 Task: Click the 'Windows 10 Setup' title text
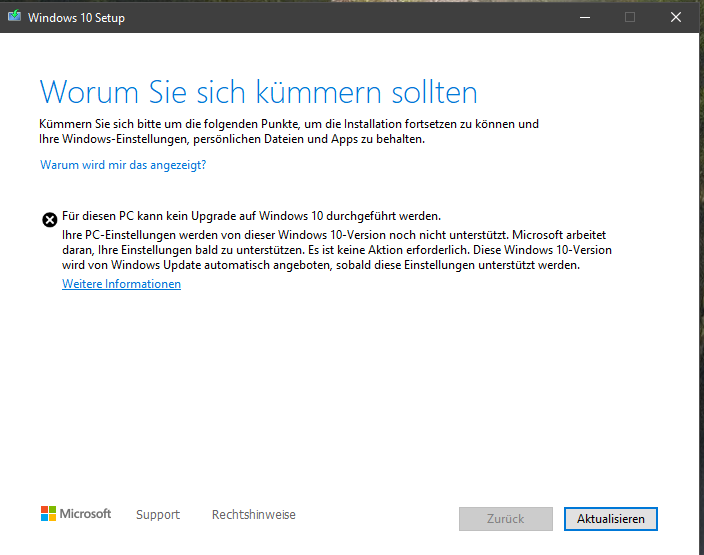[x=76, y=18]
